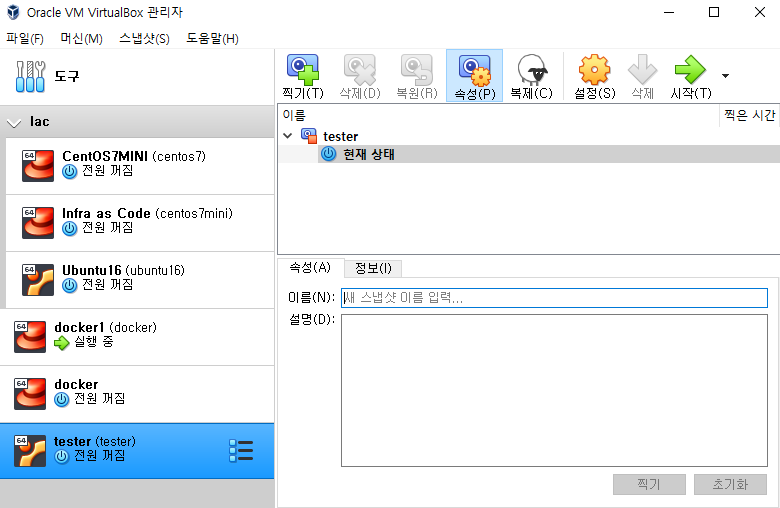Click the Take (찍기) button at bottom
Viewport: 780px width, 508px height.
point(649,484)
